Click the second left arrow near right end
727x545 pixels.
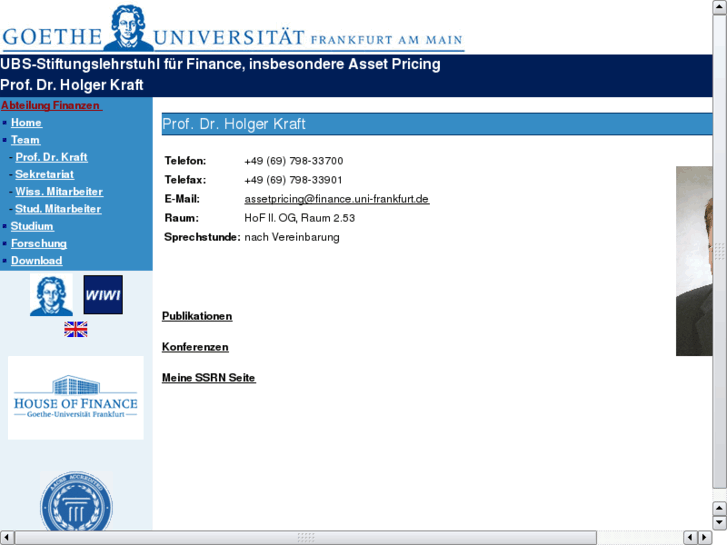(x=691, y=538)
